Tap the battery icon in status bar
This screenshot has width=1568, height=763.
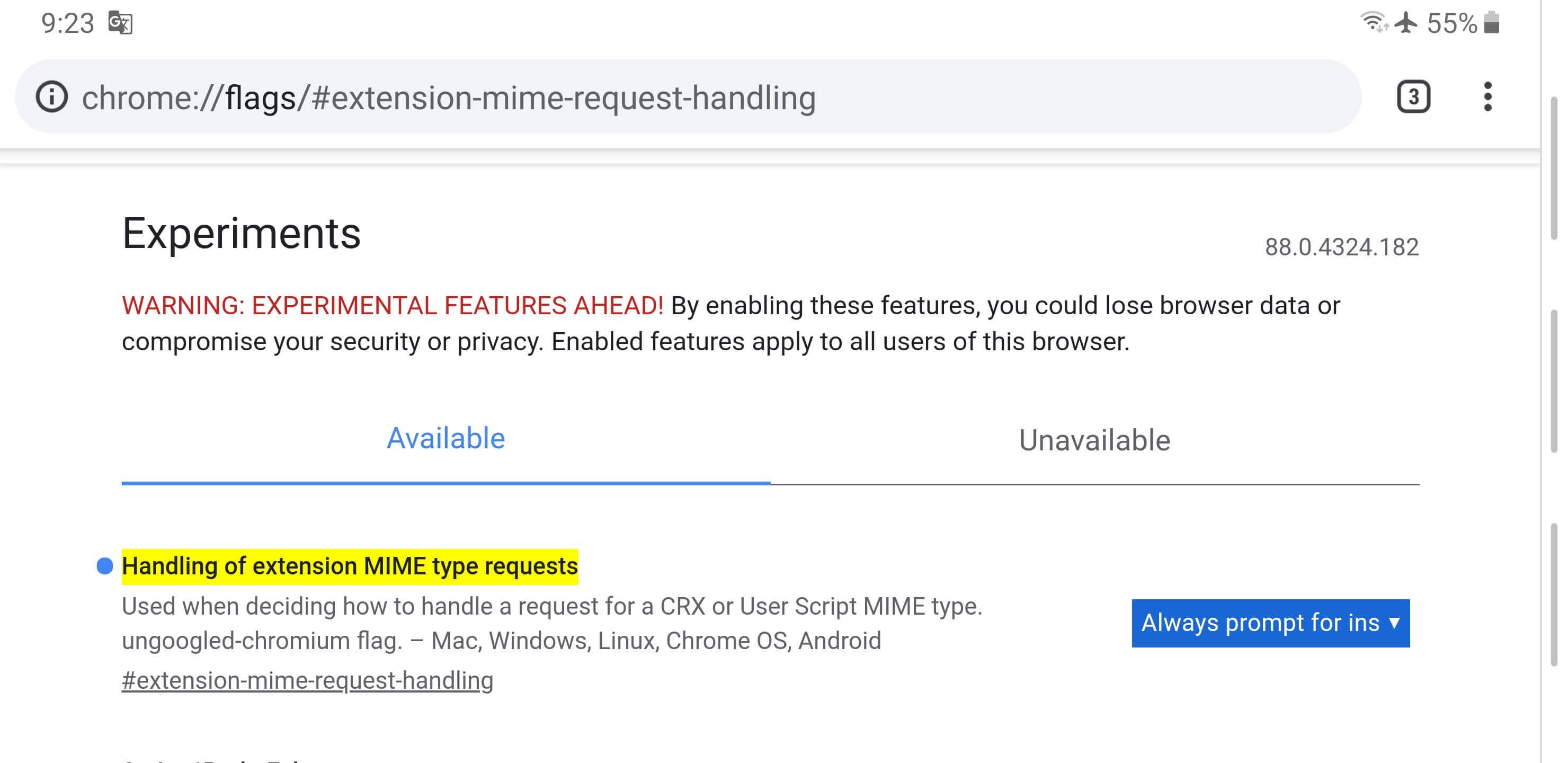1491,23
